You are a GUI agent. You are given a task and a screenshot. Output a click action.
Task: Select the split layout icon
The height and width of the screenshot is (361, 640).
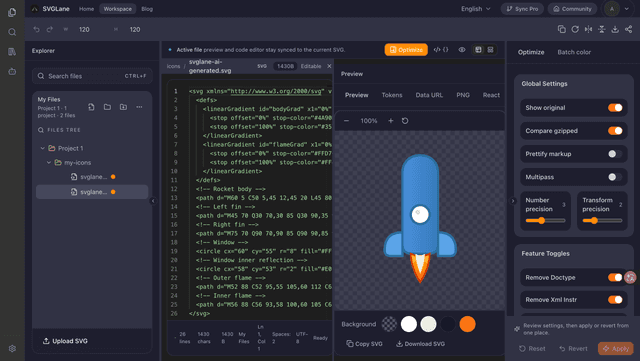(x=478, y=49)
